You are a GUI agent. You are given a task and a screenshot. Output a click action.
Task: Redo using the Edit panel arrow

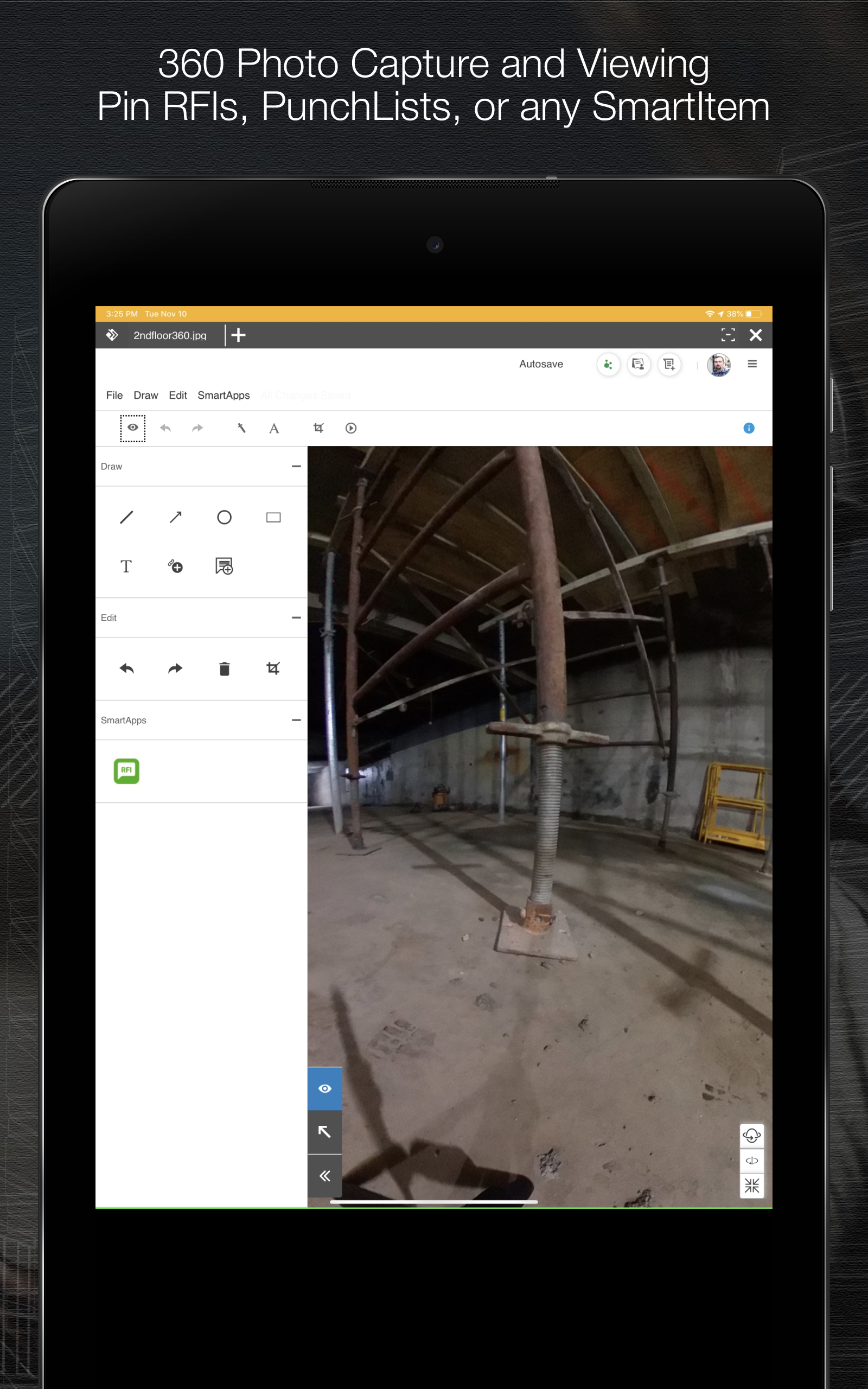[176, 668]
